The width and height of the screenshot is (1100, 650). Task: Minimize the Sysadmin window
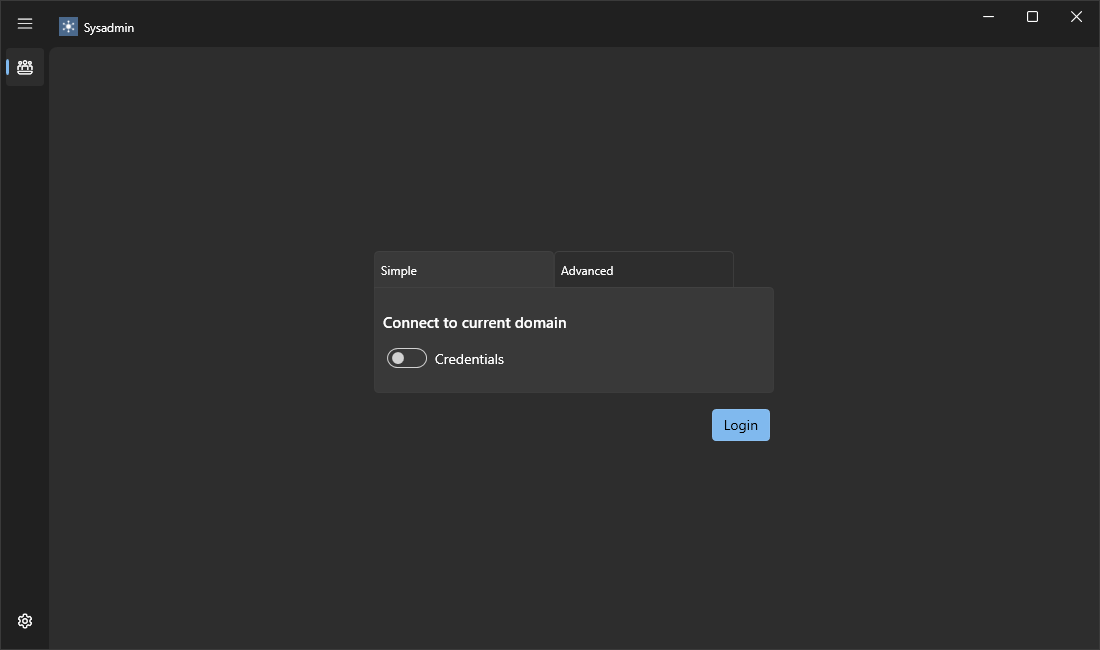(x=988, y=17)
